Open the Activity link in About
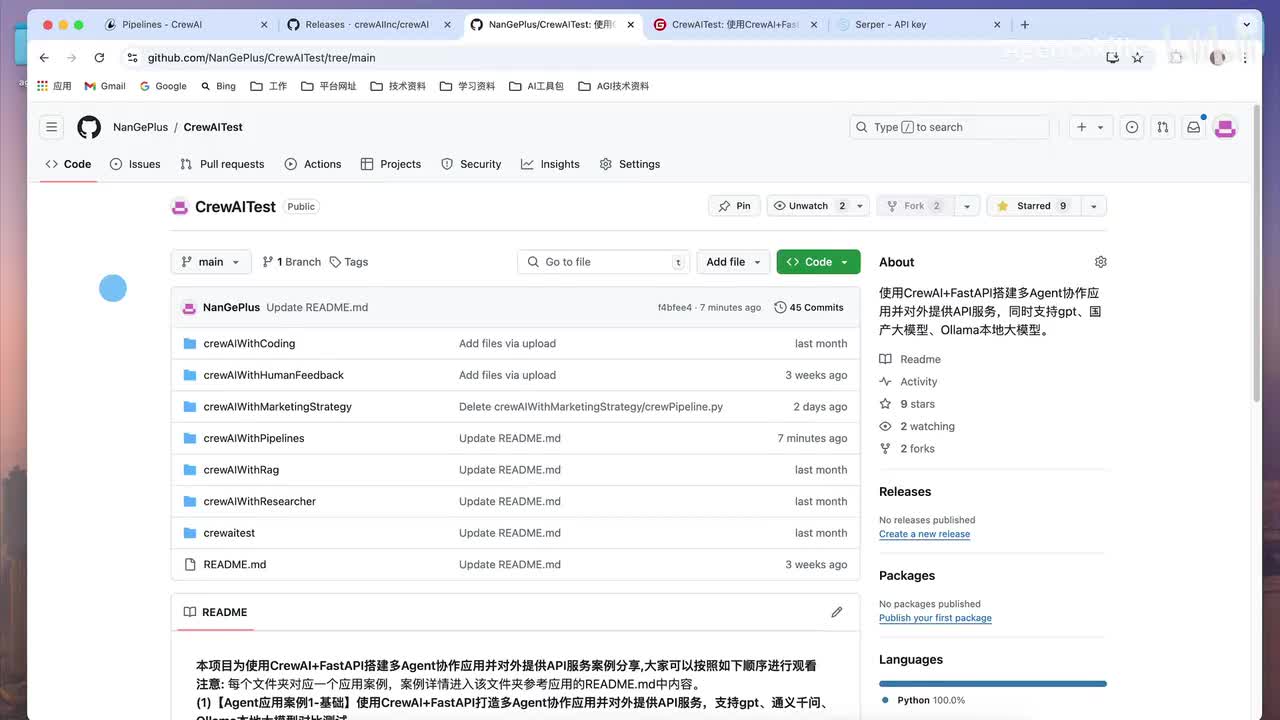Screen dimensions: 1280x720 coord(908,381)
